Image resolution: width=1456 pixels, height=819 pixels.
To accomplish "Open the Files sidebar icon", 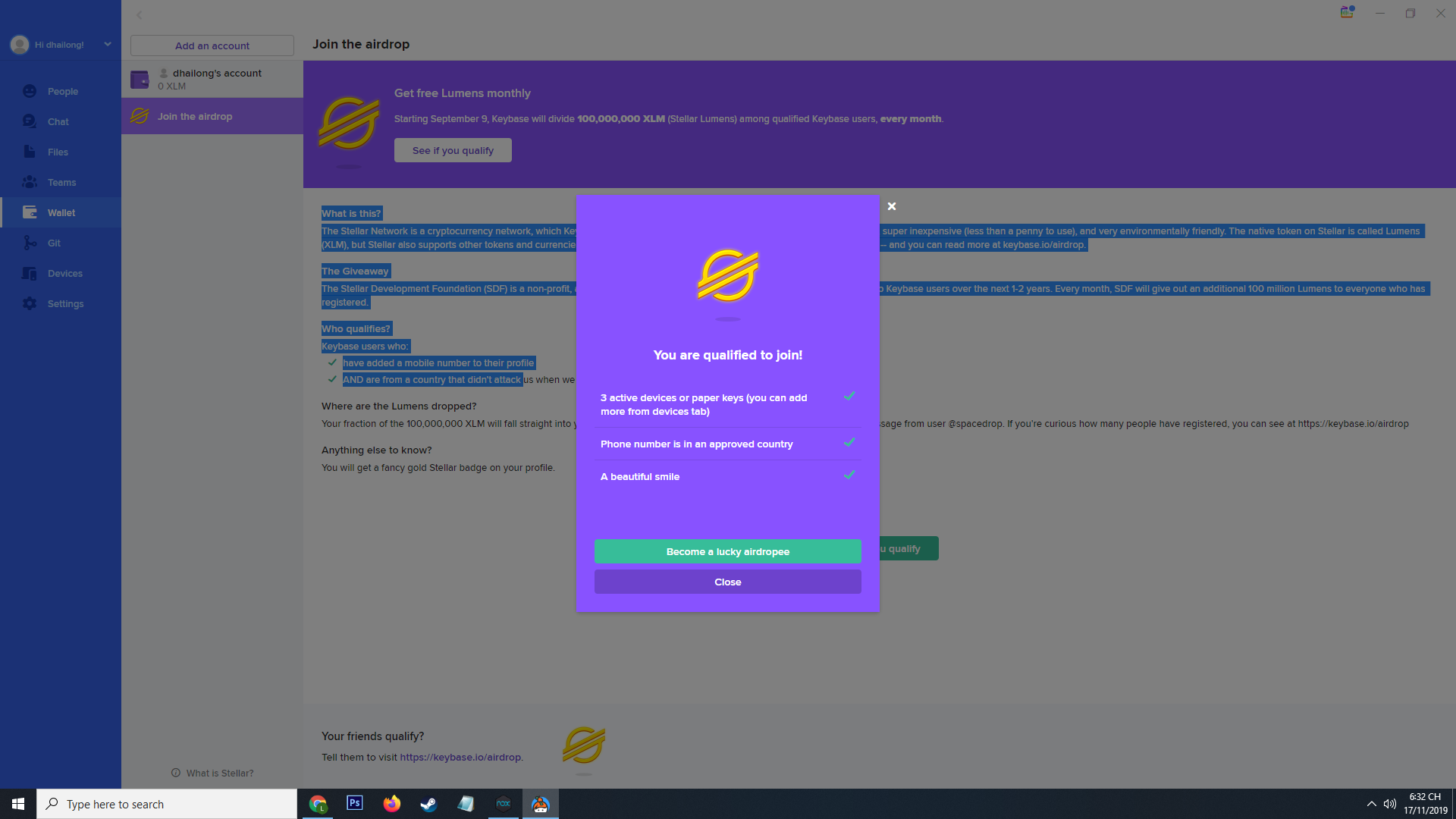I will coord(30,152).
